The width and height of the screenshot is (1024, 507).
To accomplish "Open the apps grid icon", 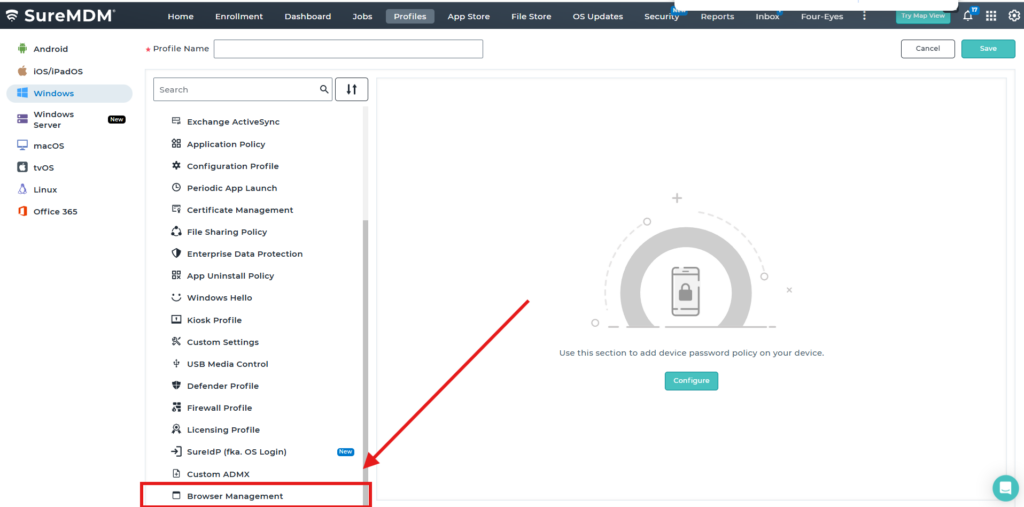I will coord(991,16).
